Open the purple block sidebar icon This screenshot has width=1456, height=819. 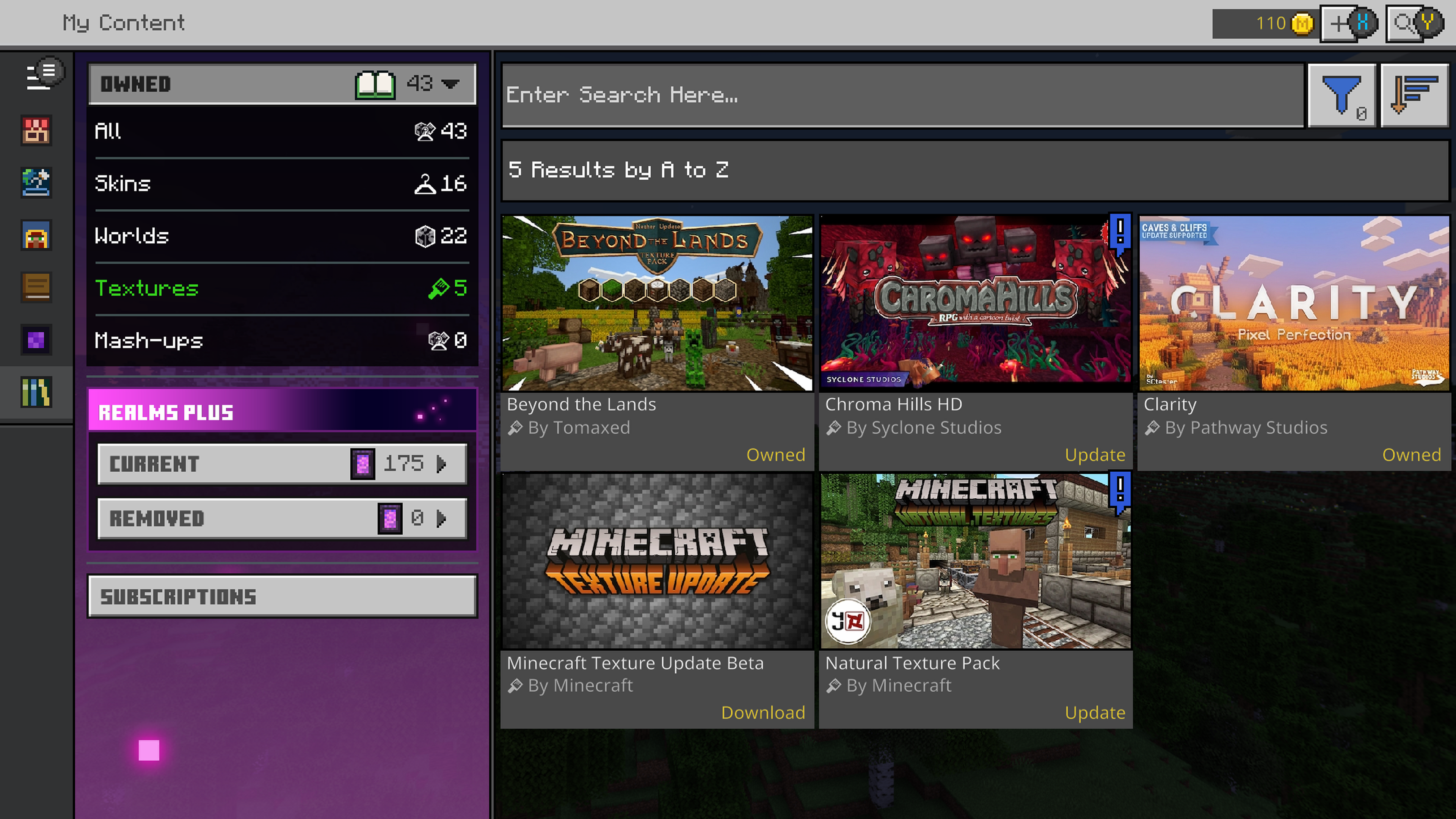pyautogui.click(x=36, y=340)
